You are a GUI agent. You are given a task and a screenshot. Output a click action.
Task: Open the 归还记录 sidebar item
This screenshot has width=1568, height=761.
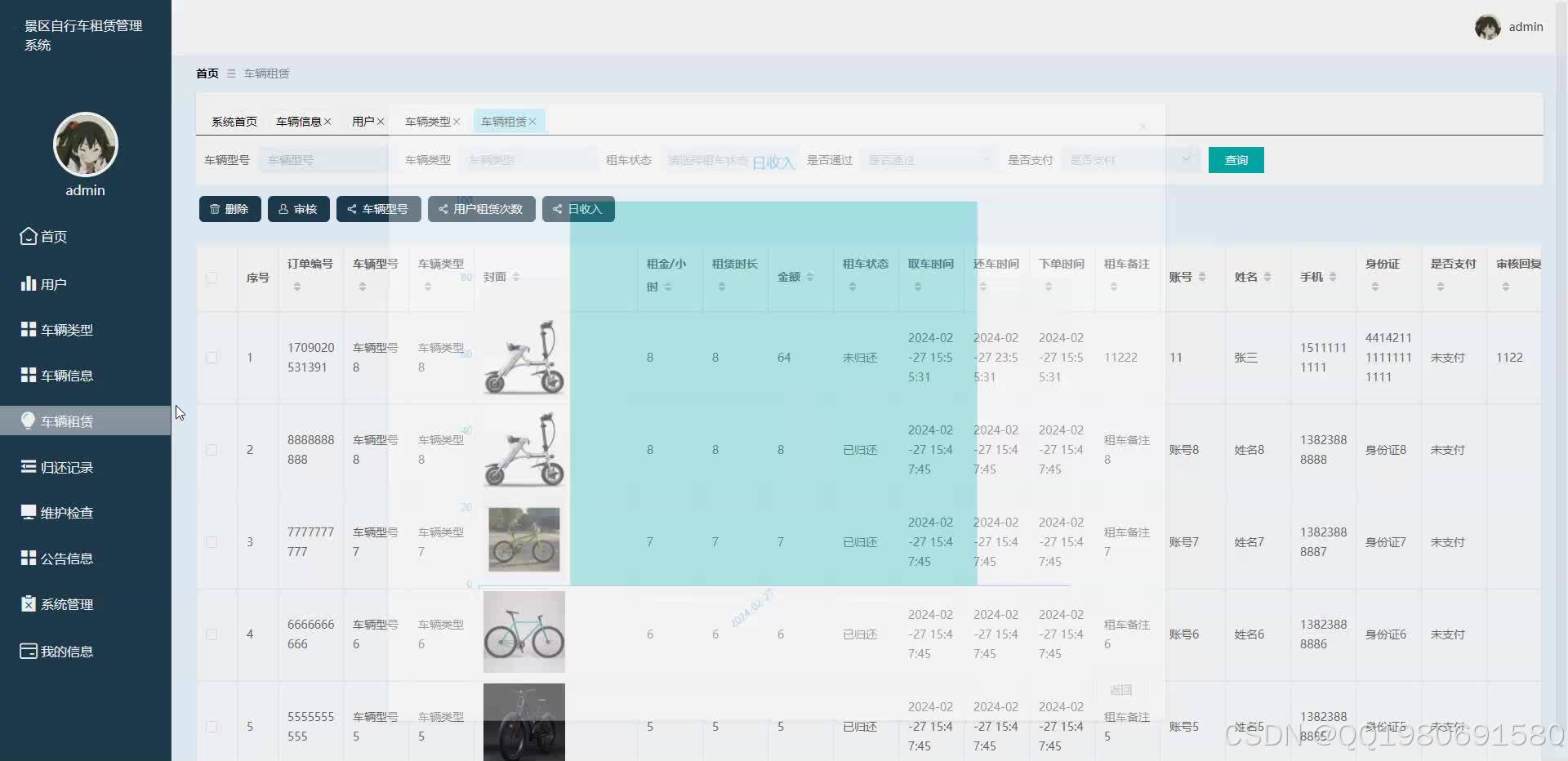[68, 466]
